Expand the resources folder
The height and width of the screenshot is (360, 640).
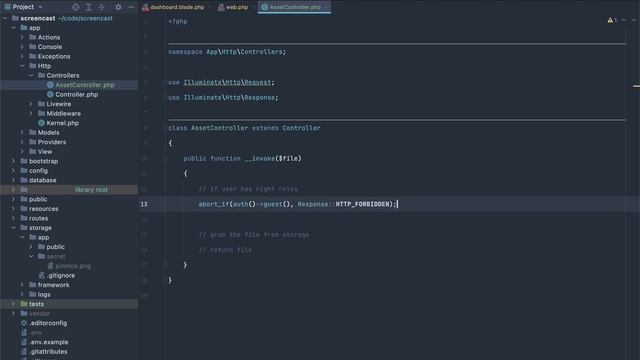[x=14, y=209]
